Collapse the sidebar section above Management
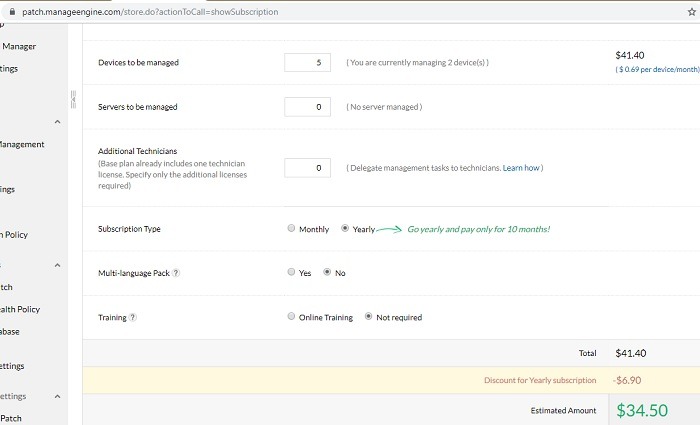700x425 pixels. (x=58, y=122)
